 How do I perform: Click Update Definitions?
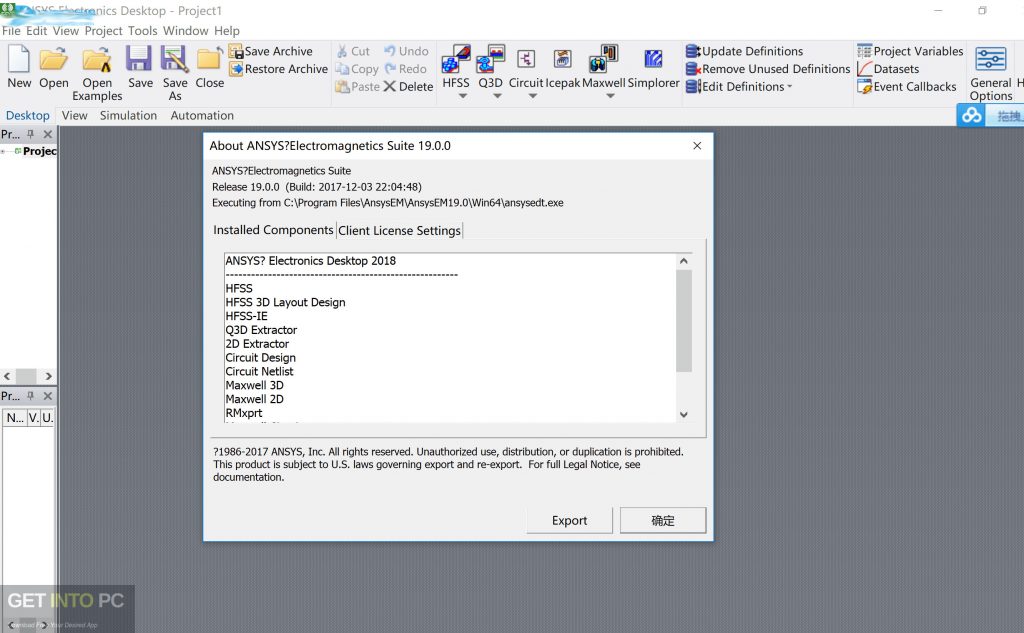click(744, 51)
